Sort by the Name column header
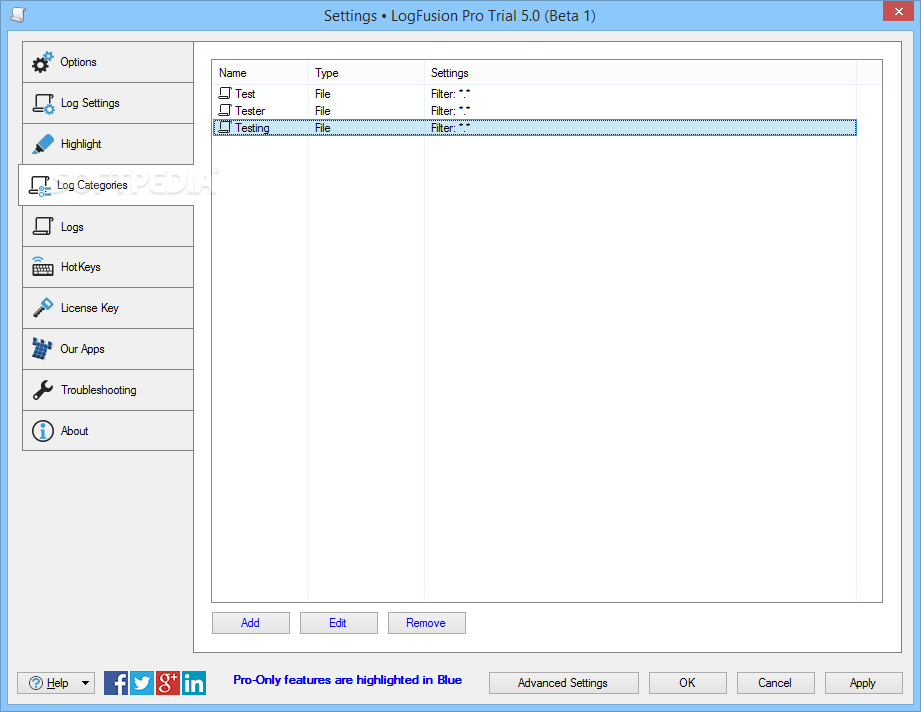Viewport: 921px width, 712px height. coord(260,73)
